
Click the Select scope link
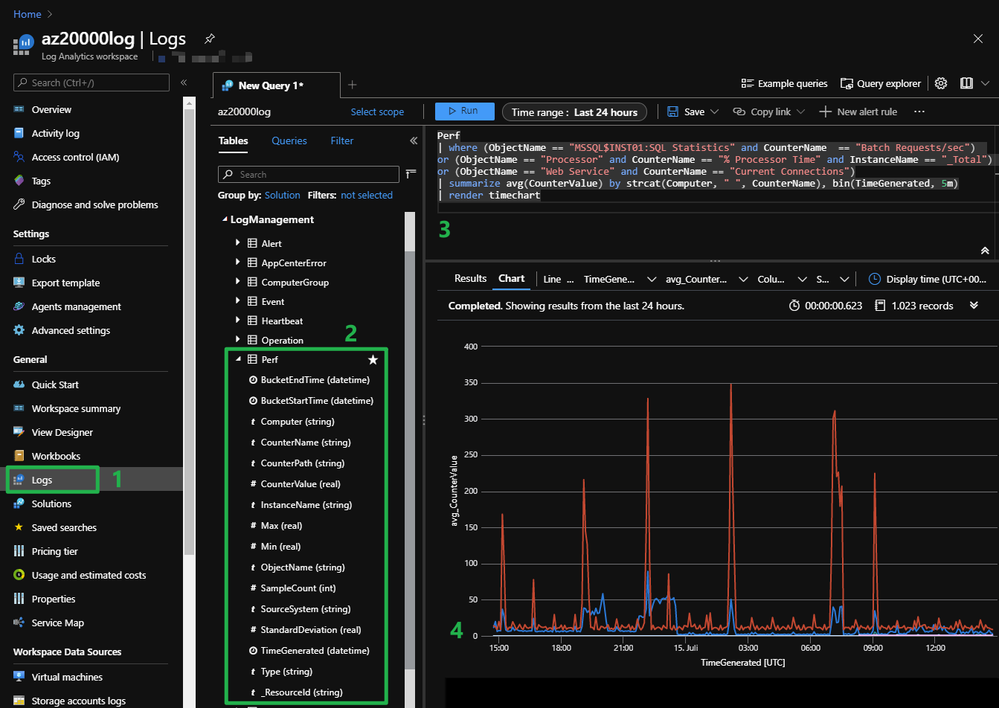[377, 112]
